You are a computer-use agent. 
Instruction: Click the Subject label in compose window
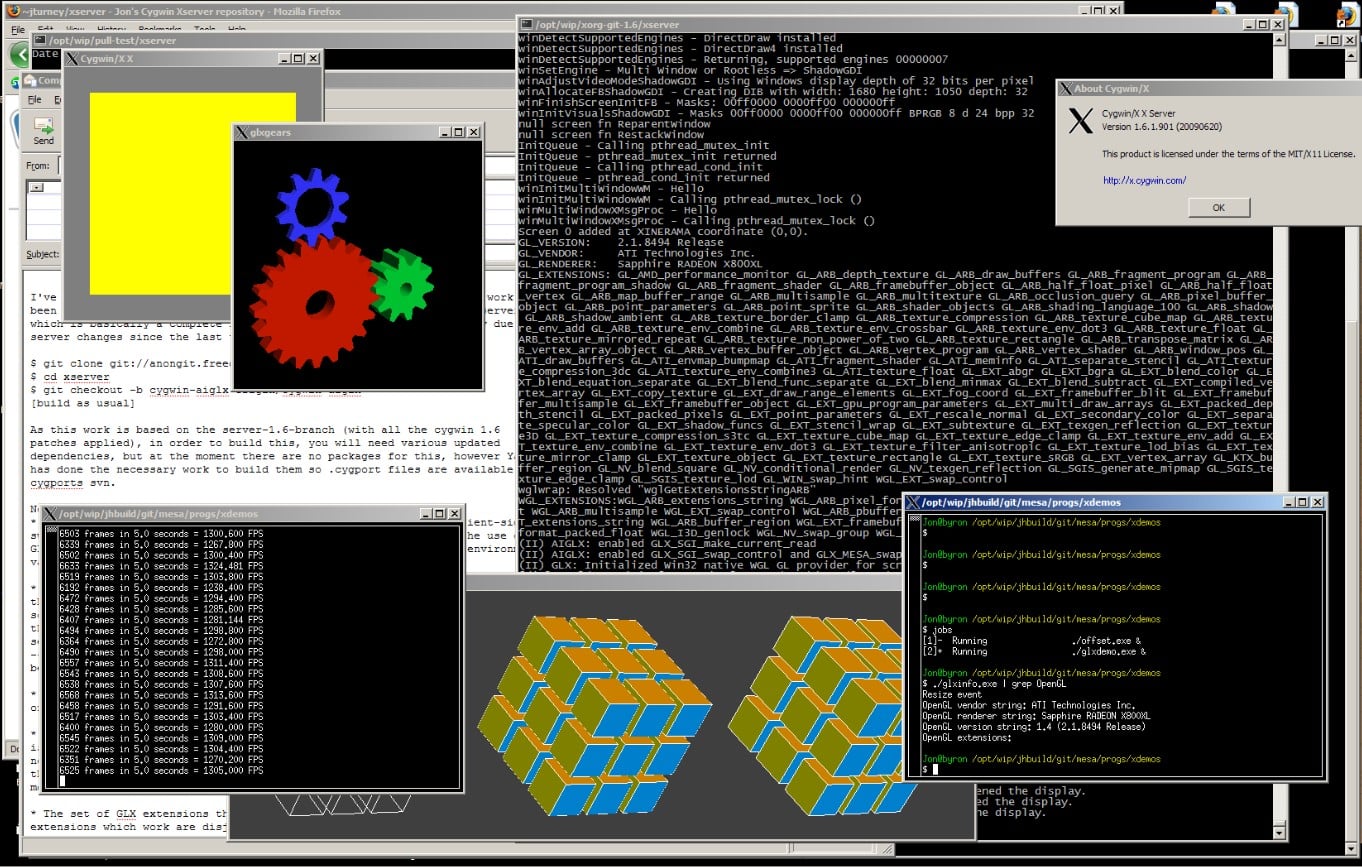point(42,254)
